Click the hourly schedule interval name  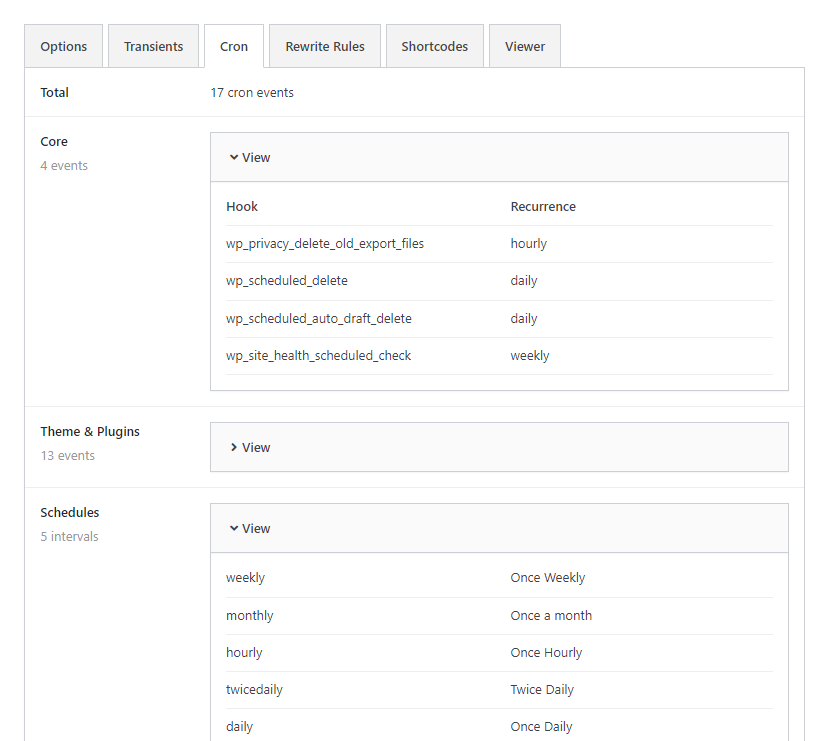tap(244, 653)
